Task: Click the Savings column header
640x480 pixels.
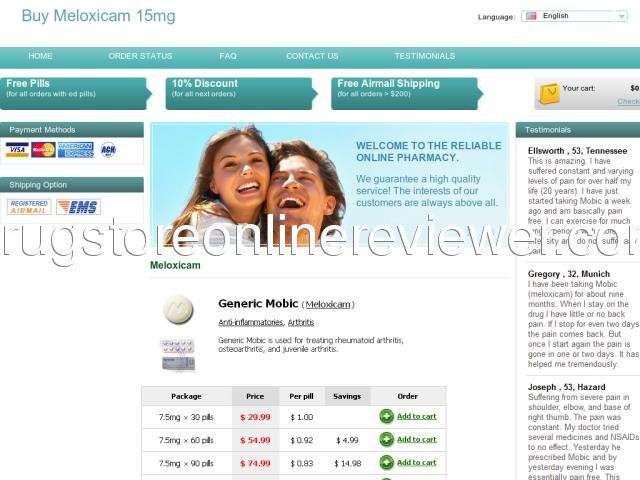Action: [x=347, y=396]
